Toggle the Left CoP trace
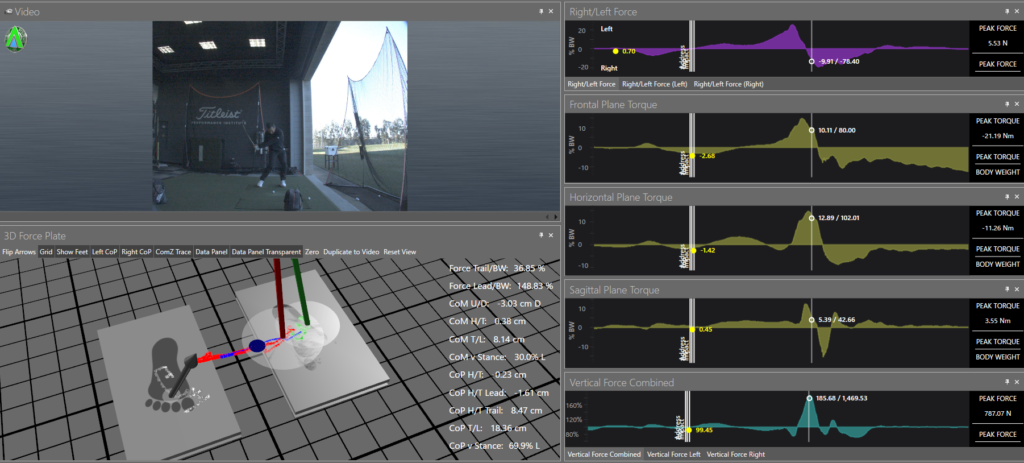This screenshot has height=463, width=1024. [104, 252]
